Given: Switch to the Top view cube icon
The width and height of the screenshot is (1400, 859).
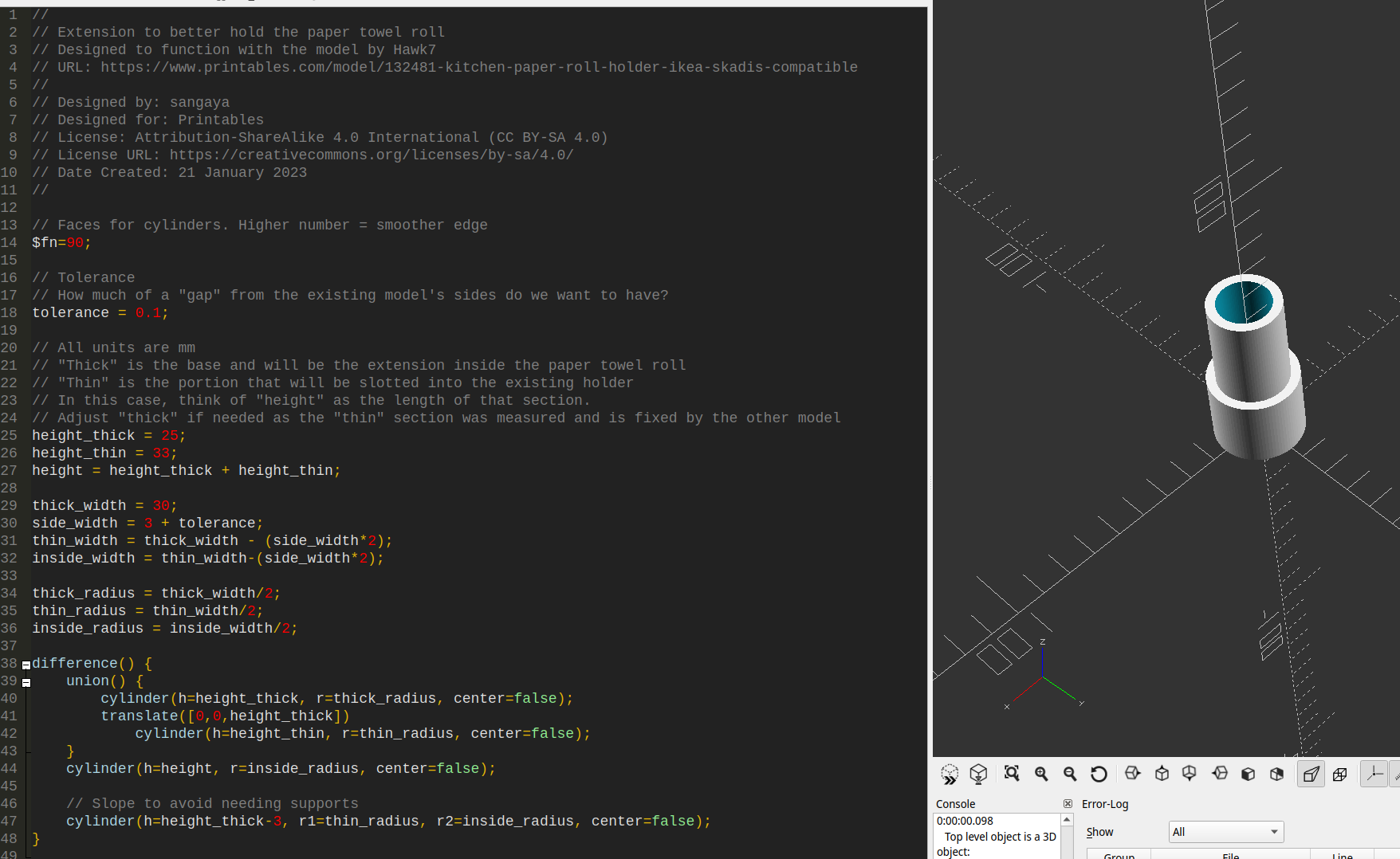Looking at the screenshot, I should 1162,774.
